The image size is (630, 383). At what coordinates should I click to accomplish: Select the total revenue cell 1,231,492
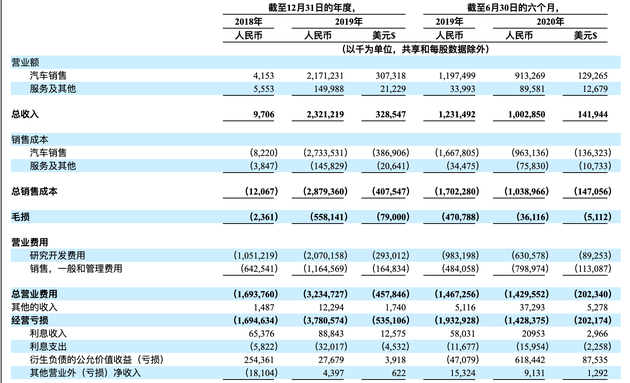tap(457, 115)
